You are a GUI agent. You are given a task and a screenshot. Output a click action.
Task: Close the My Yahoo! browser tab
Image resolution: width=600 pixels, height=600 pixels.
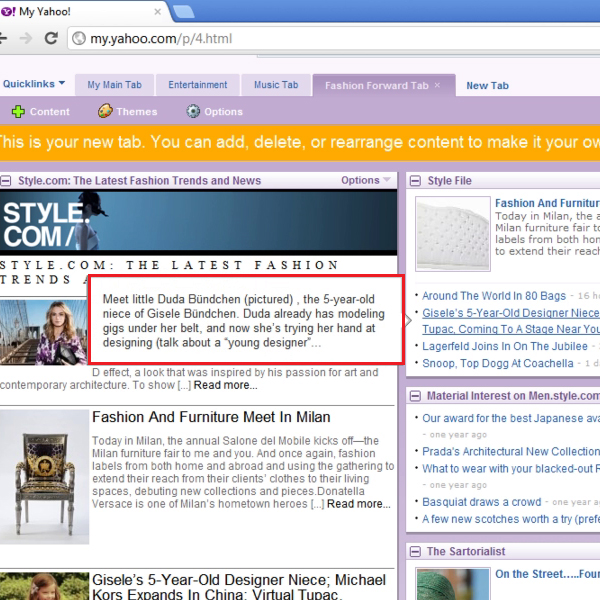157,12
